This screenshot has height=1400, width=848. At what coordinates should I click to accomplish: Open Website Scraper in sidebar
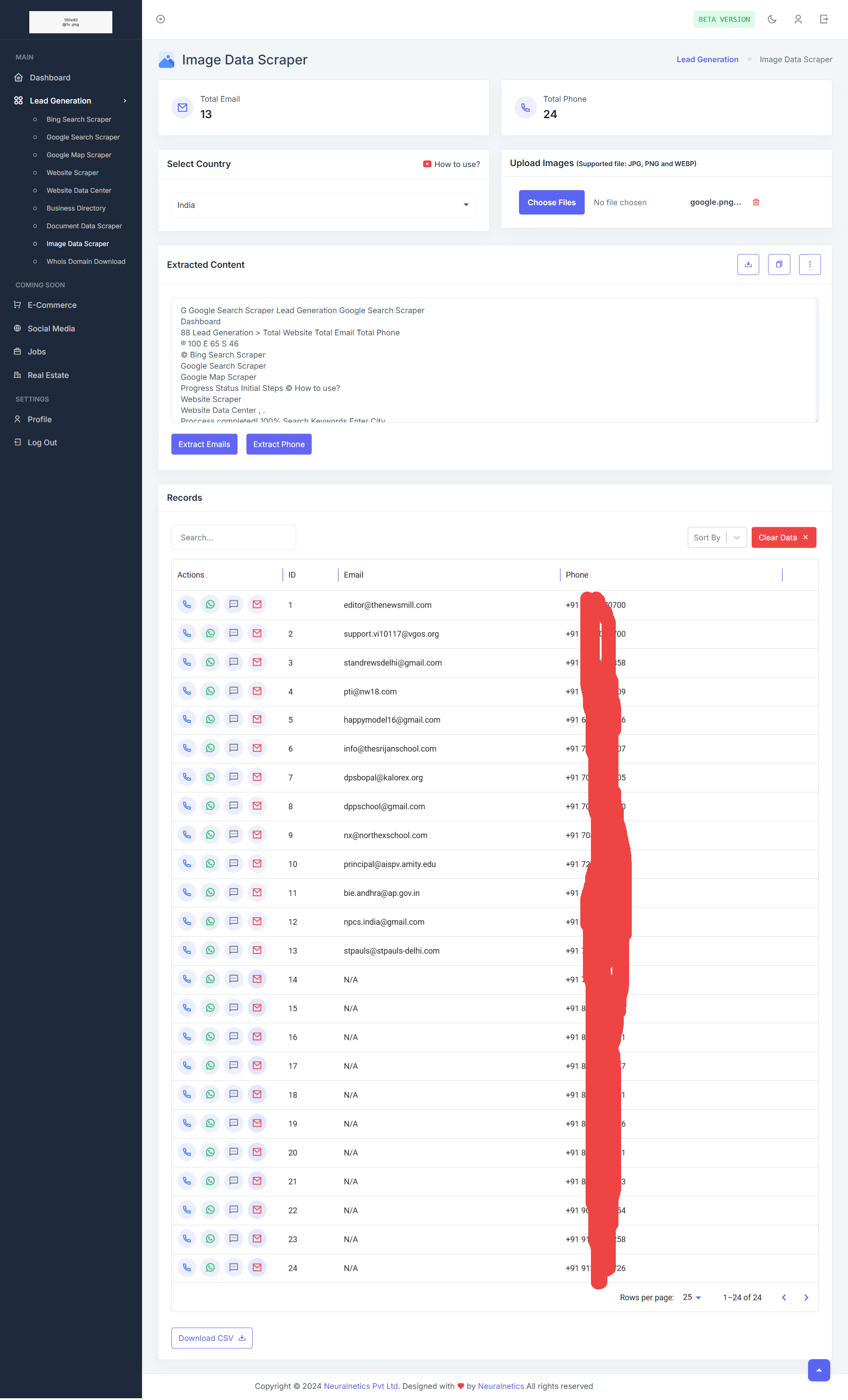(x=72, y=173)
